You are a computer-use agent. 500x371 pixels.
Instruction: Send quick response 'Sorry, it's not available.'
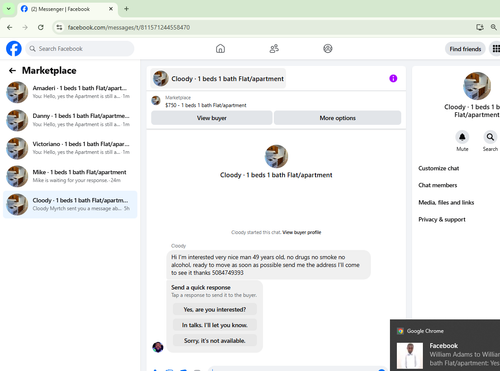[215, 340]
